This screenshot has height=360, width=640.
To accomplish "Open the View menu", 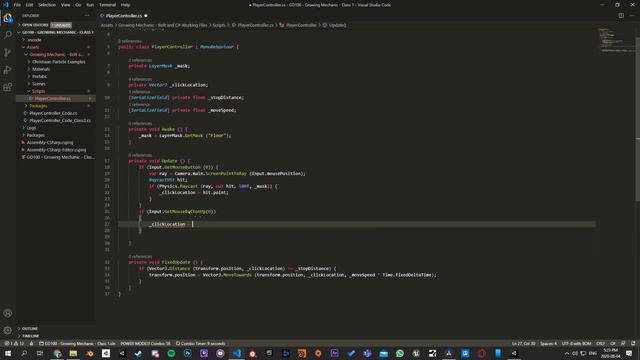I will tap(65, 5).
